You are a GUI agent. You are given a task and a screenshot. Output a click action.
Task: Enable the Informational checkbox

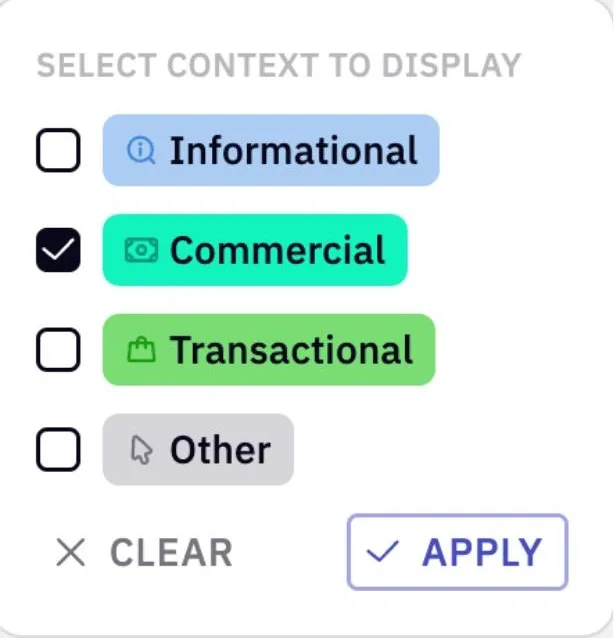click(x=58, y=150)
